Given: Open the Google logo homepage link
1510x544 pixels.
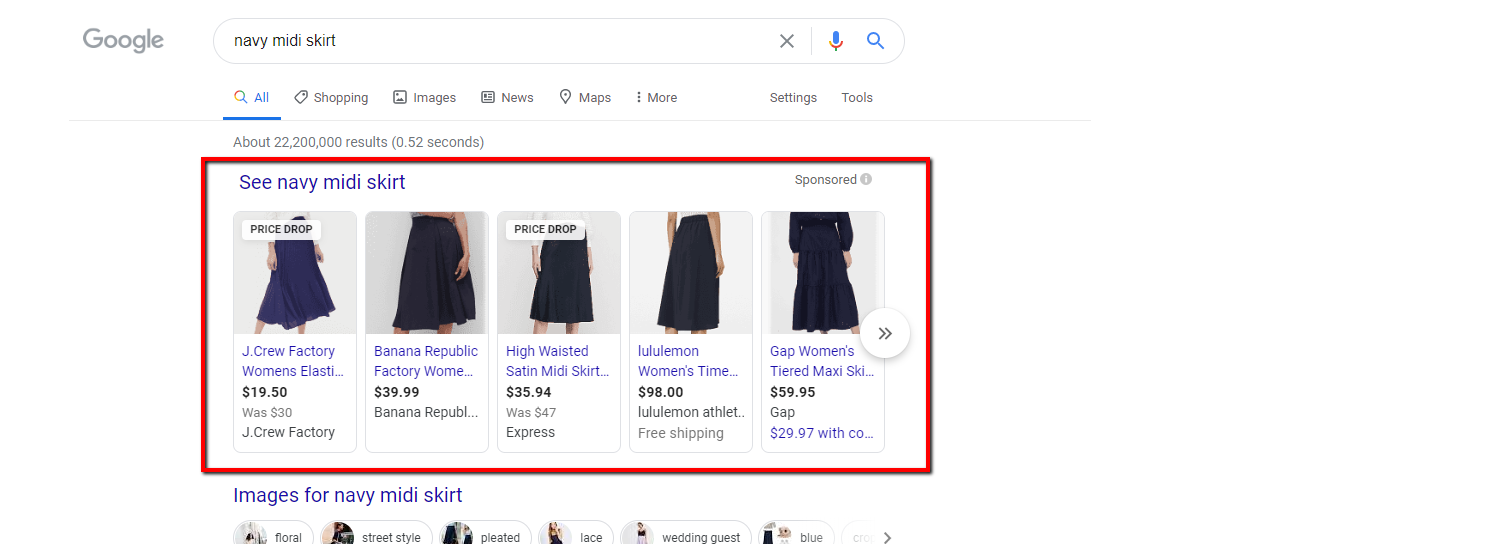Looking at the screenshot, I should click(x=123, y=40).
